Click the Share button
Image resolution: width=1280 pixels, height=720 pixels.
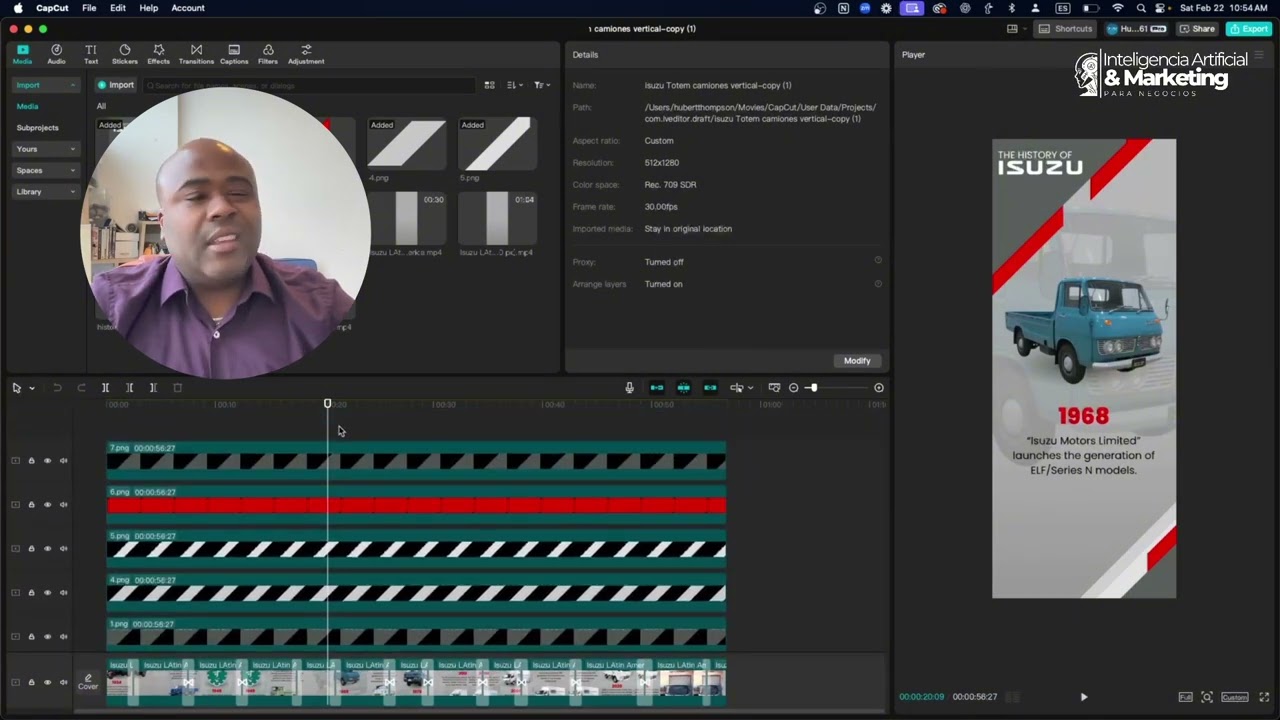1198,29
